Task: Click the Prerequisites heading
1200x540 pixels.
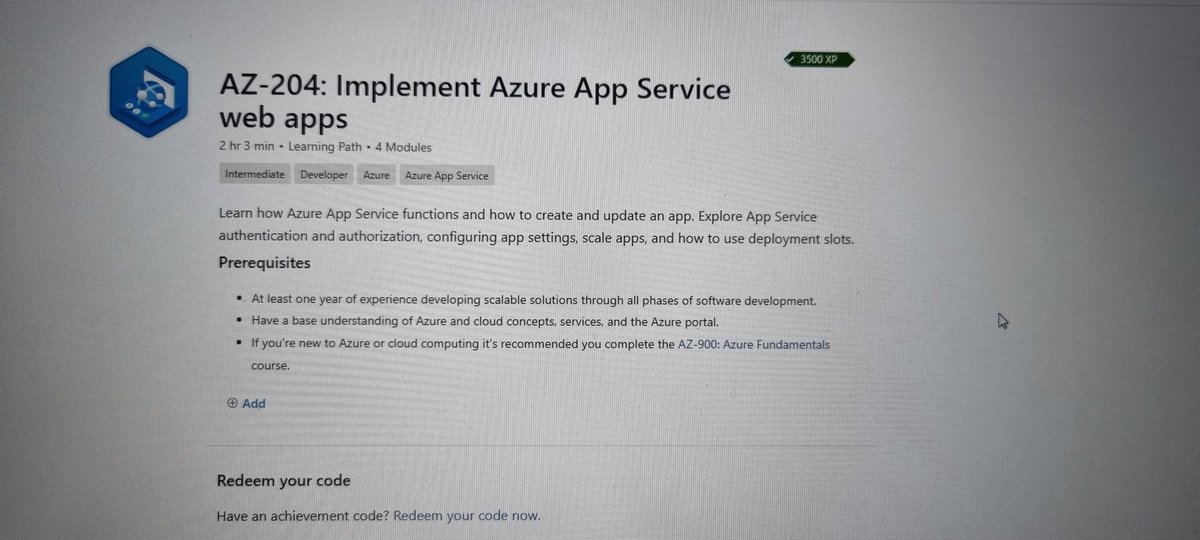Action: [265, 263]
